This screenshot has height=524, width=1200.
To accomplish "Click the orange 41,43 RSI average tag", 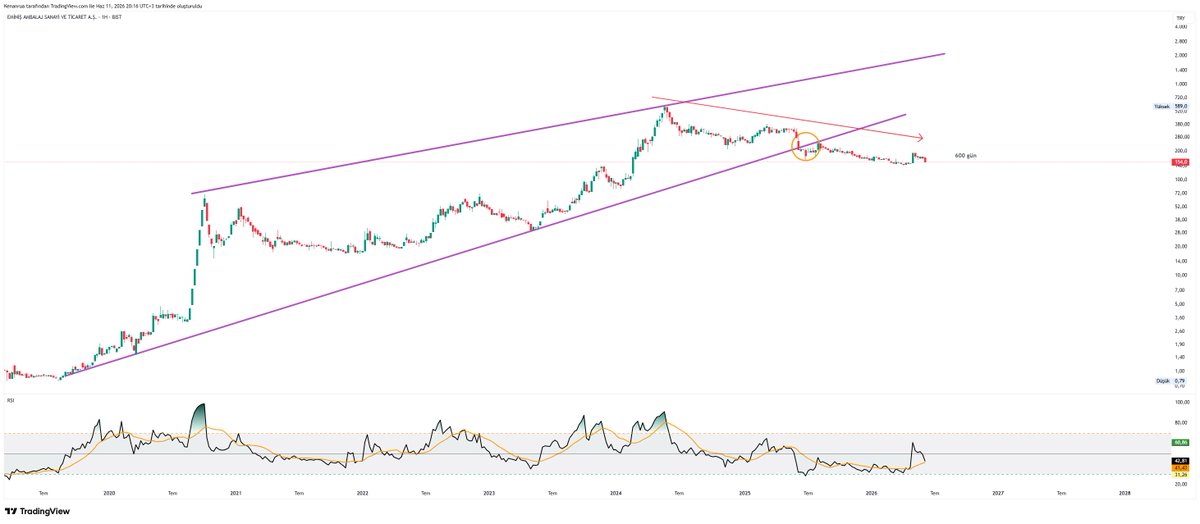I will click(1180, 466).
